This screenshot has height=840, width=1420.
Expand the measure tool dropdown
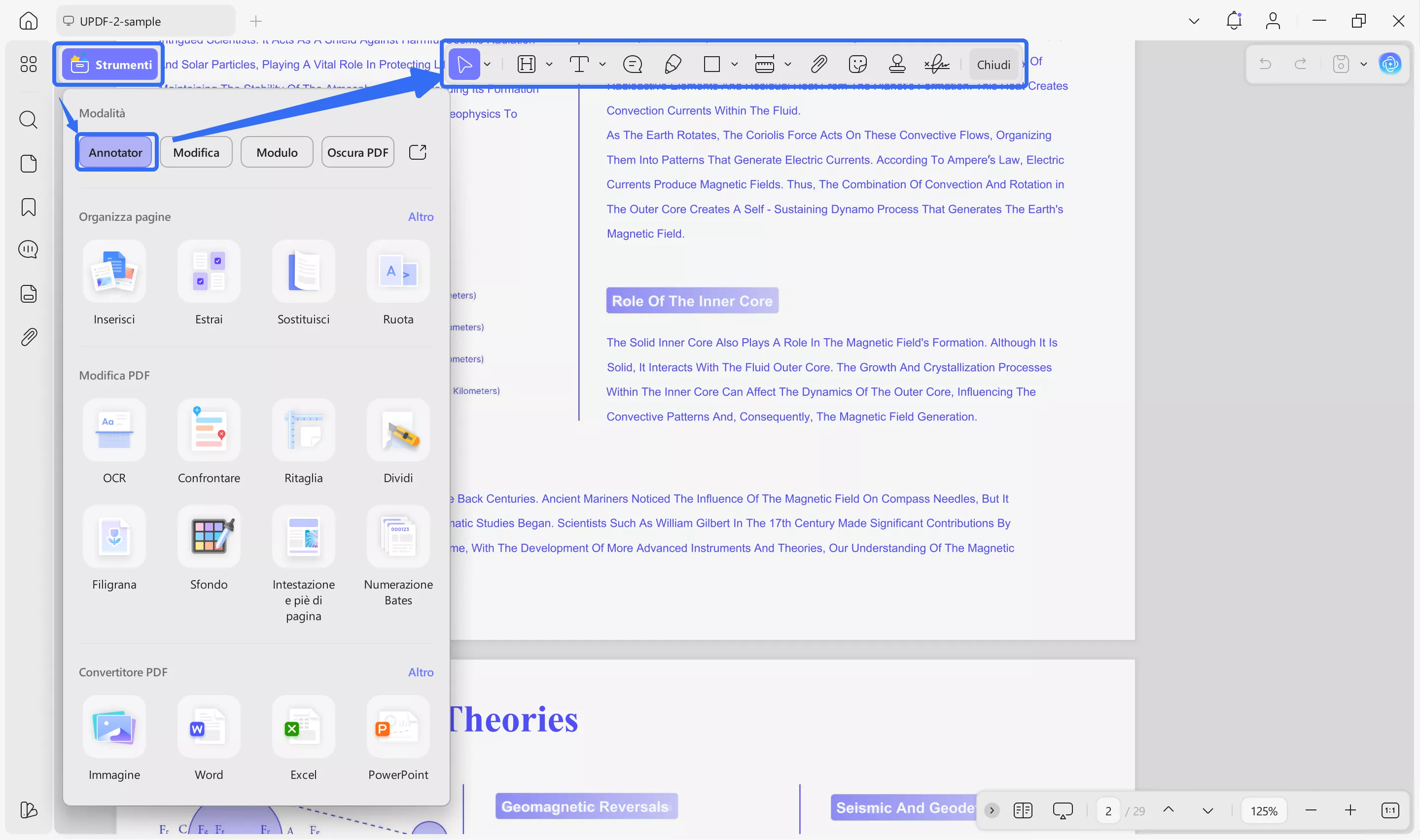pos(789,64)
